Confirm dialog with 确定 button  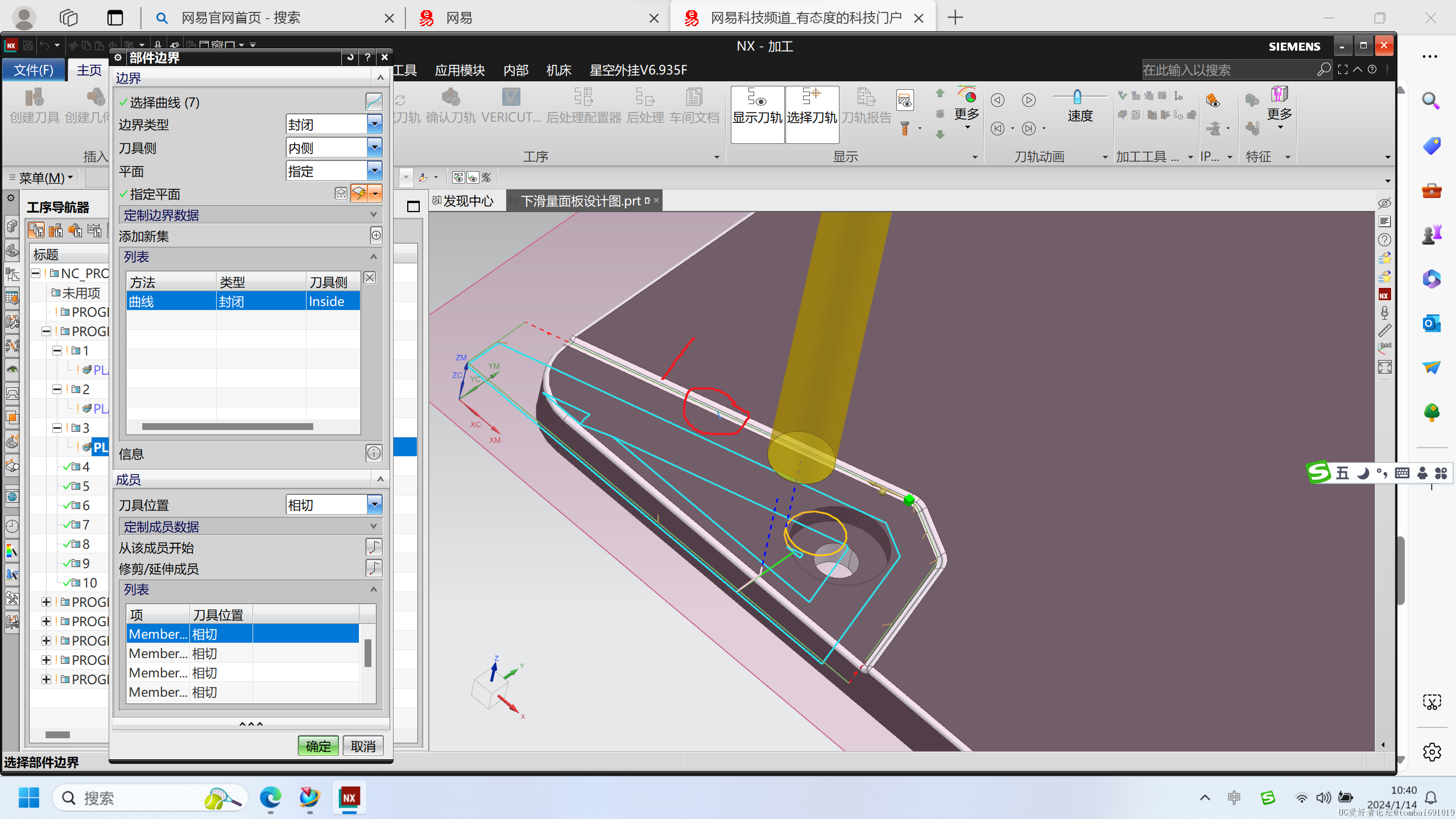click(318, 746)
